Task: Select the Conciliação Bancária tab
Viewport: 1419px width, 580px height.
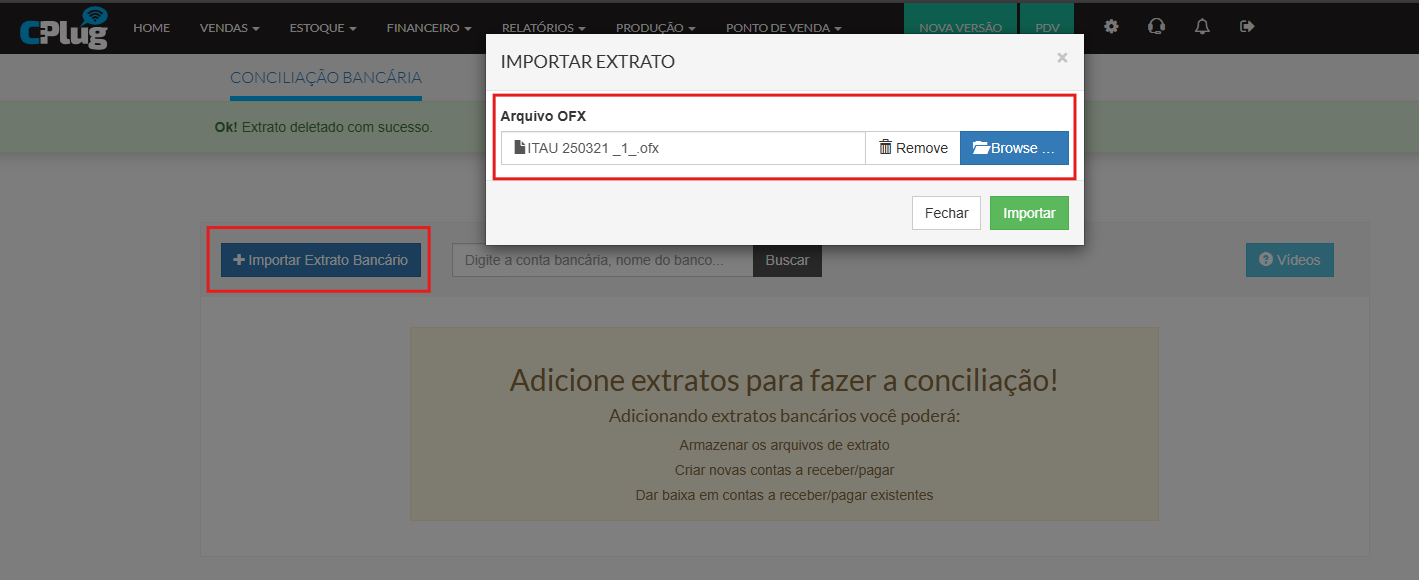Action: click(x=326, y=78)
